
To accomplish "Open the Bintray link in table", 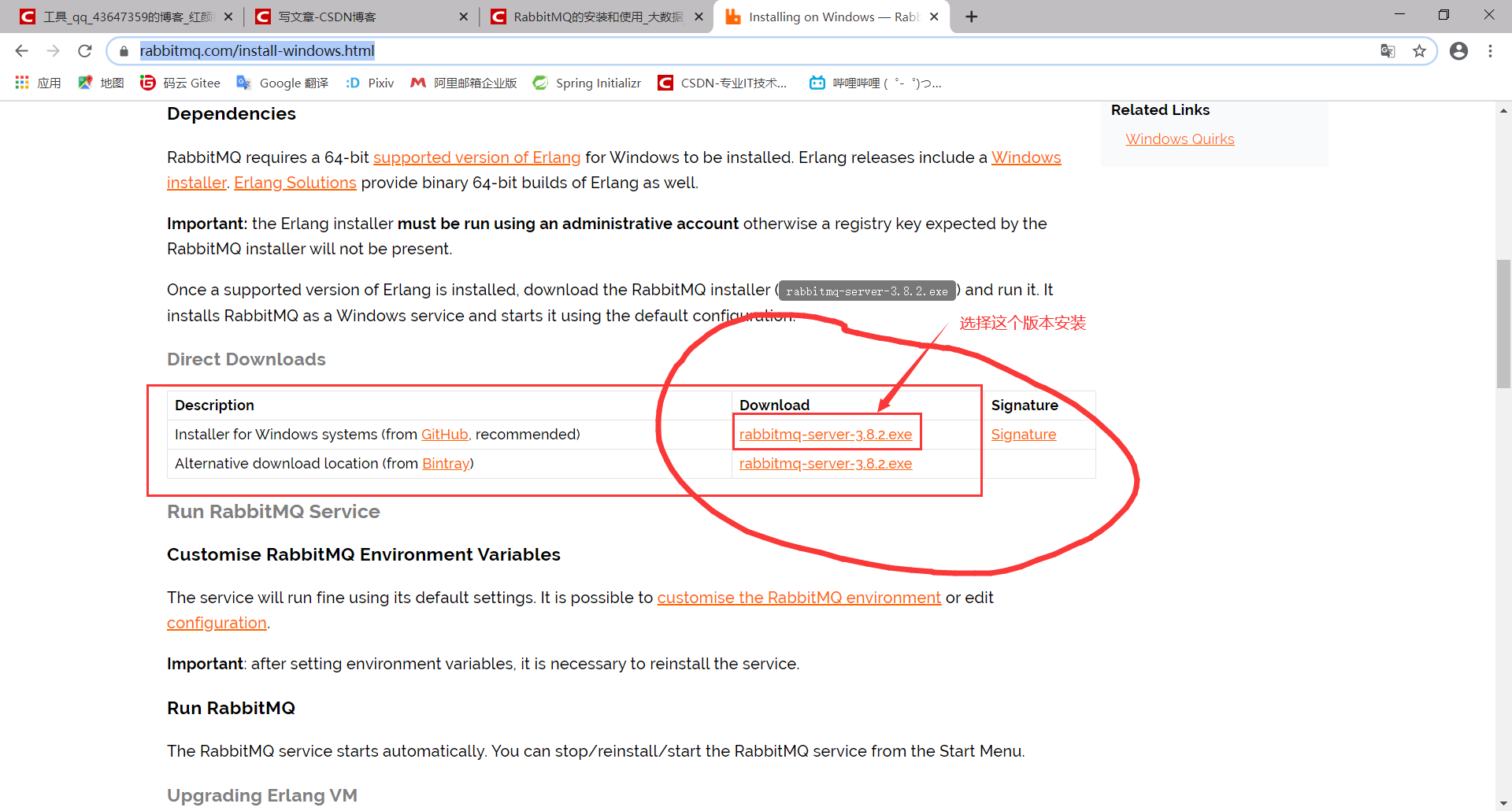I will point(445,464).
